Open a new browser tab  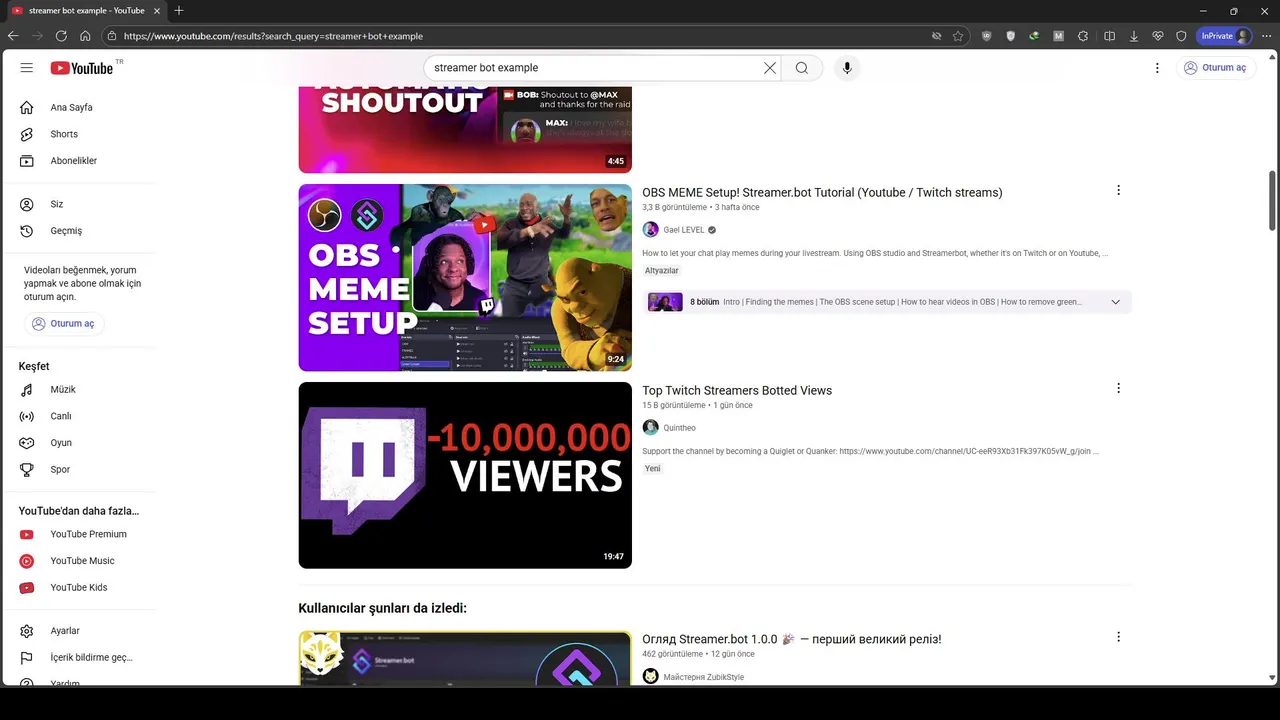click(179, 11)
